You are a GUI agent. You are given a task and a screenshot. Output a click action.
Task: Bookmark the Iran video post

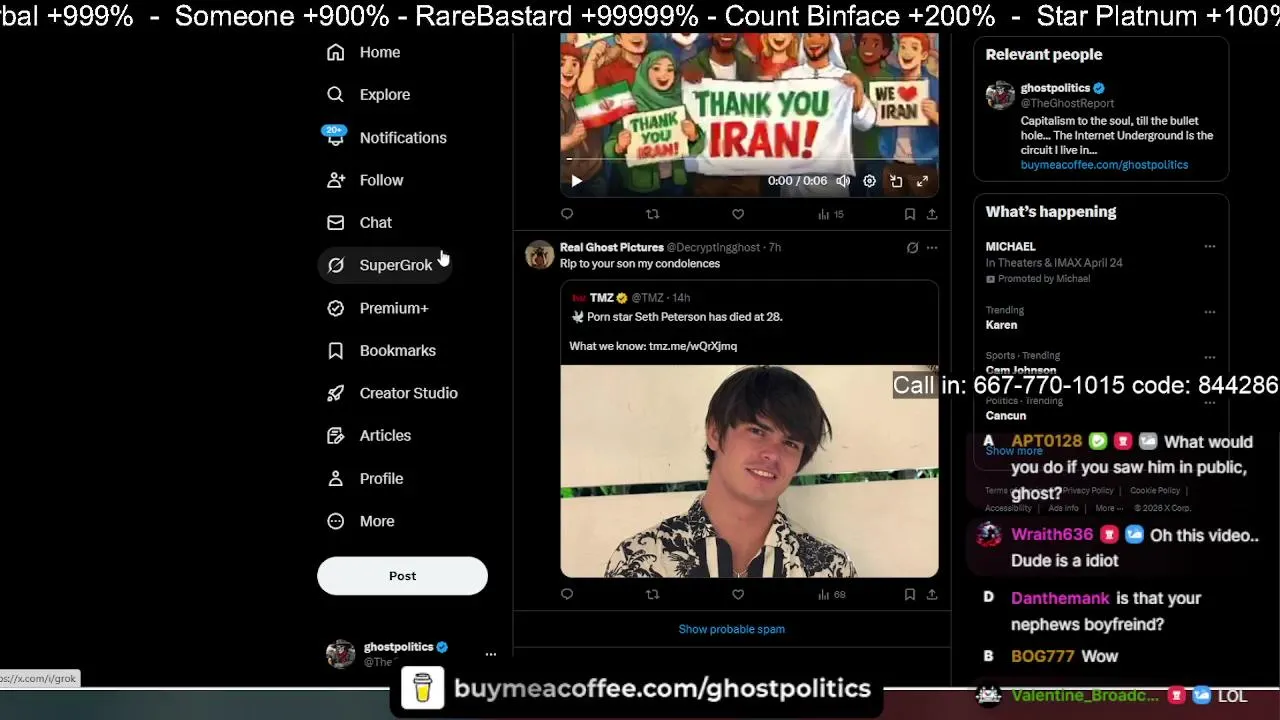pyautogui.click(x=909, y=214)
